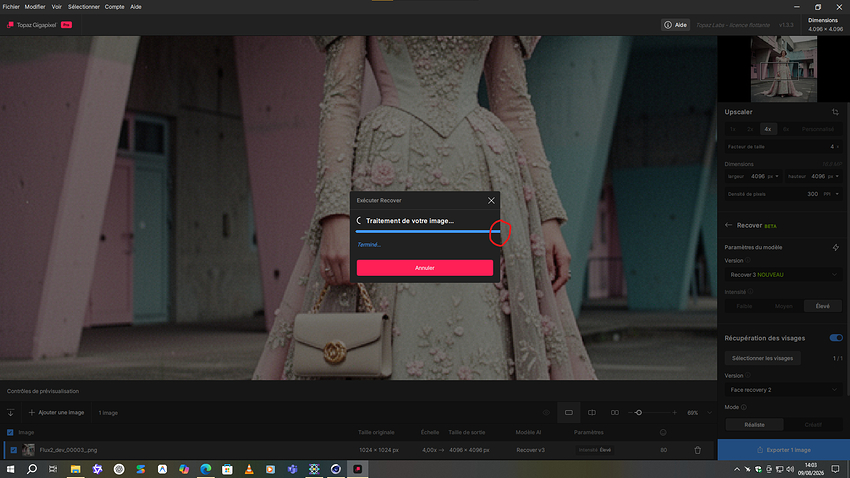Image resolution: width=850 pixels, height=478 pixels.
Task: Click the Densité de pixels 300 field
Action: 783,194
